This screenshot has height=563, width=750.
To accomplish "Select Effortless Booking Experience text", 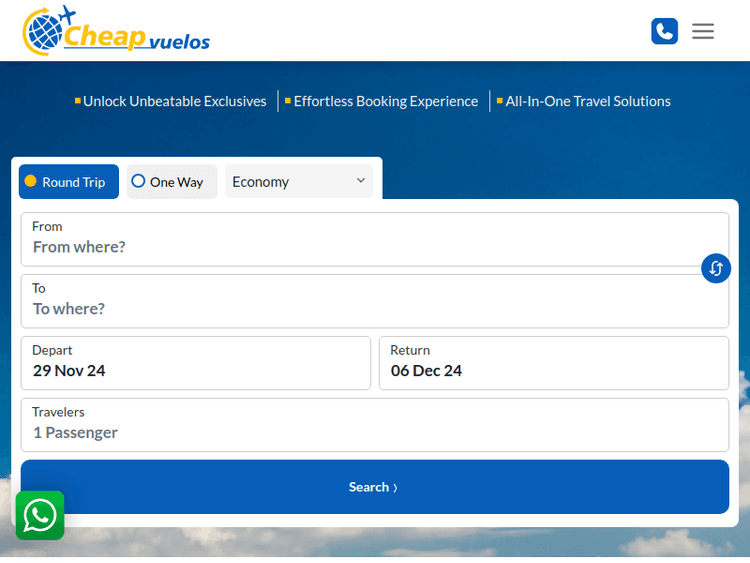I will 385,101.
